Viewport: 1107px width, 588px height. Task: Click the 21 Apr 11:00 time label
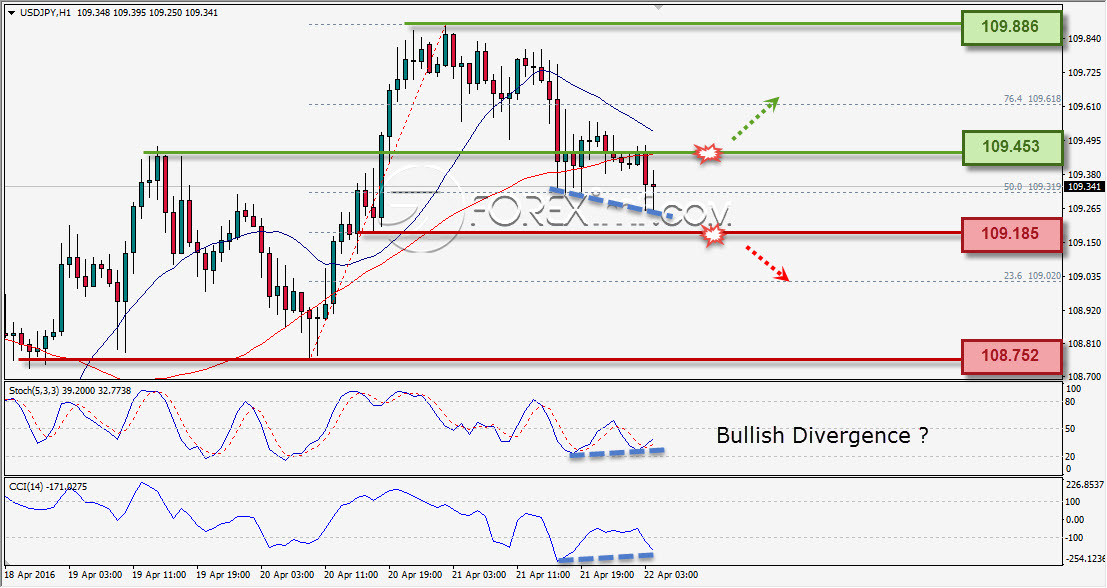tap(544, 575)
